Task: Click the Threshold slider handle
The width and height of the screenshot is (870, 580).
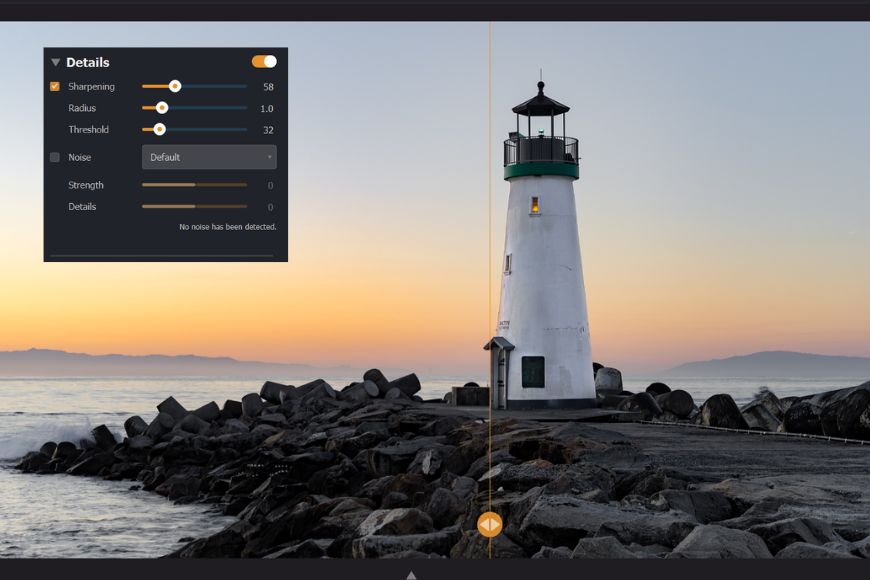Action: (159, 129)
